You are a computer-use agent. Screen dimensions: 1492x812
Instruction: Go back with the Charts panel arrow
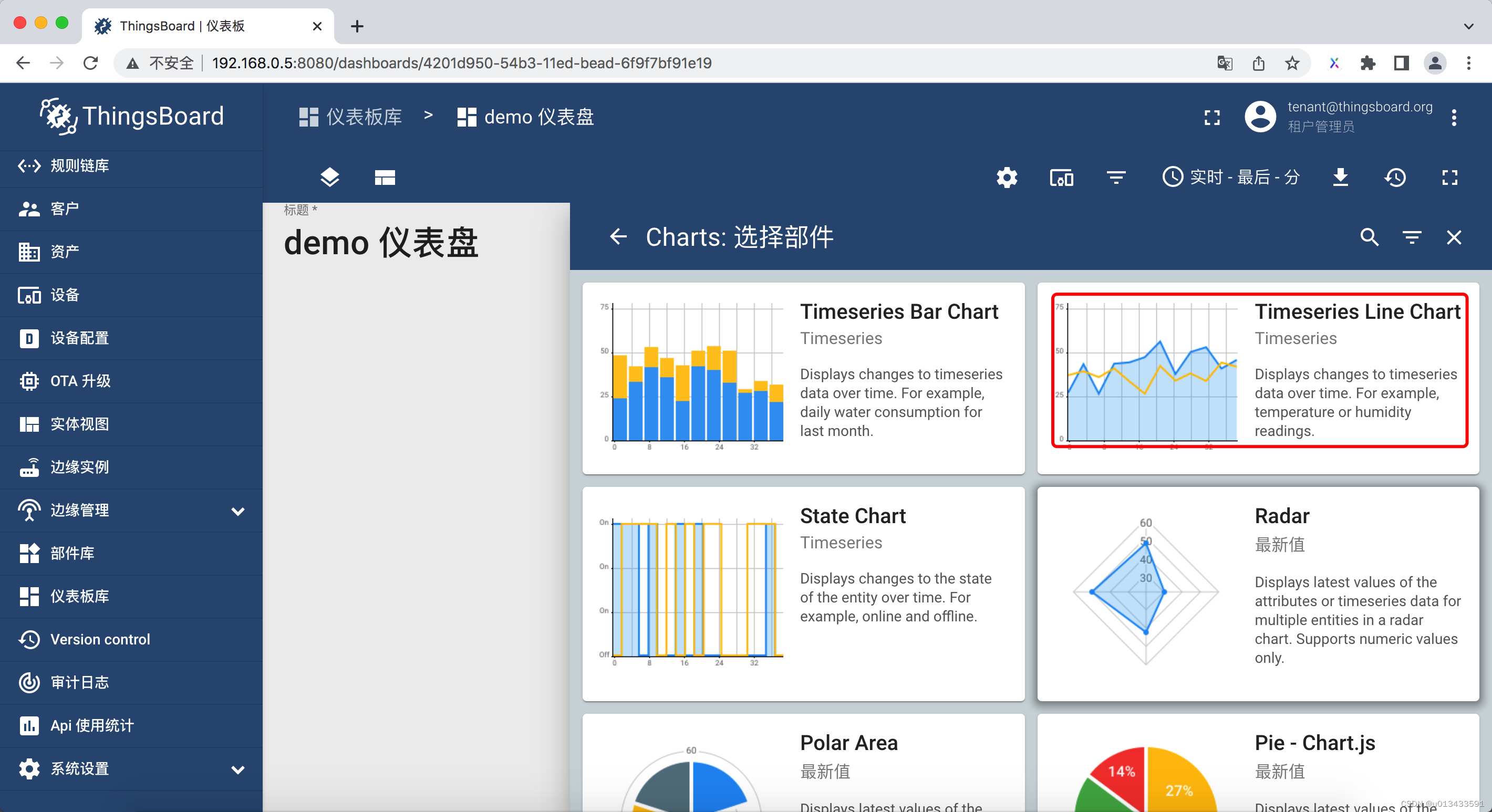(618, 237)
